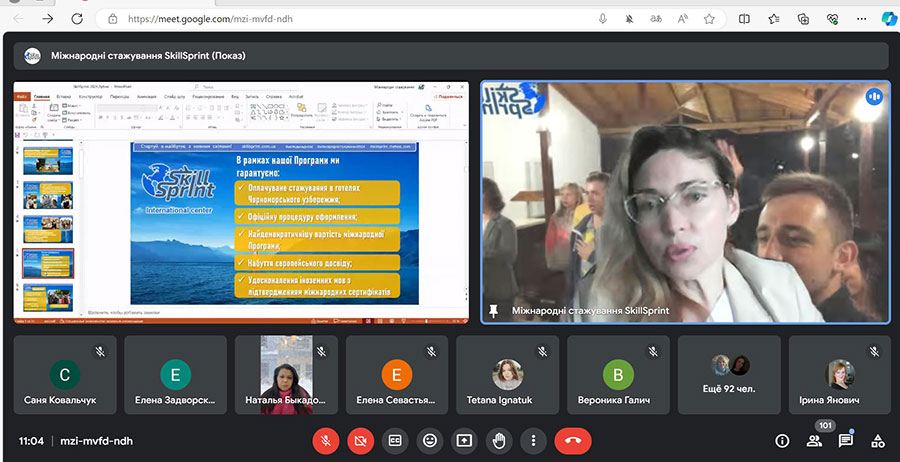
Task: Click the browser forward arrow
Action: [48, 18]
